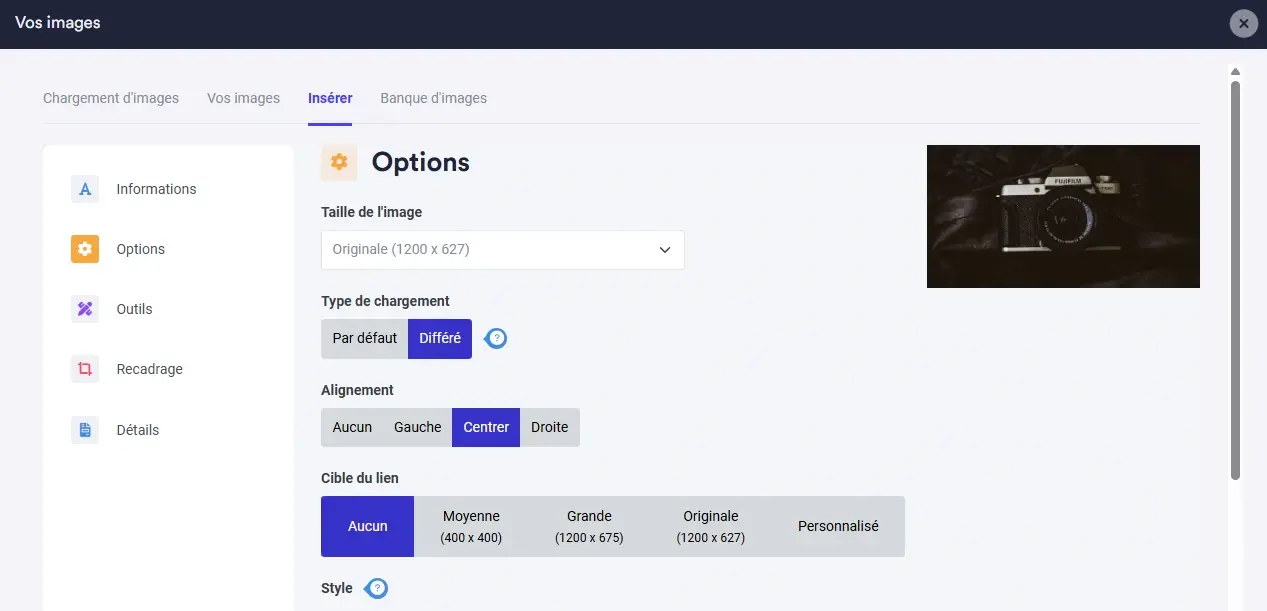This screenshot has height=611, width=1267.
Task: Click the Options heading text
Action: coord(421,162)
